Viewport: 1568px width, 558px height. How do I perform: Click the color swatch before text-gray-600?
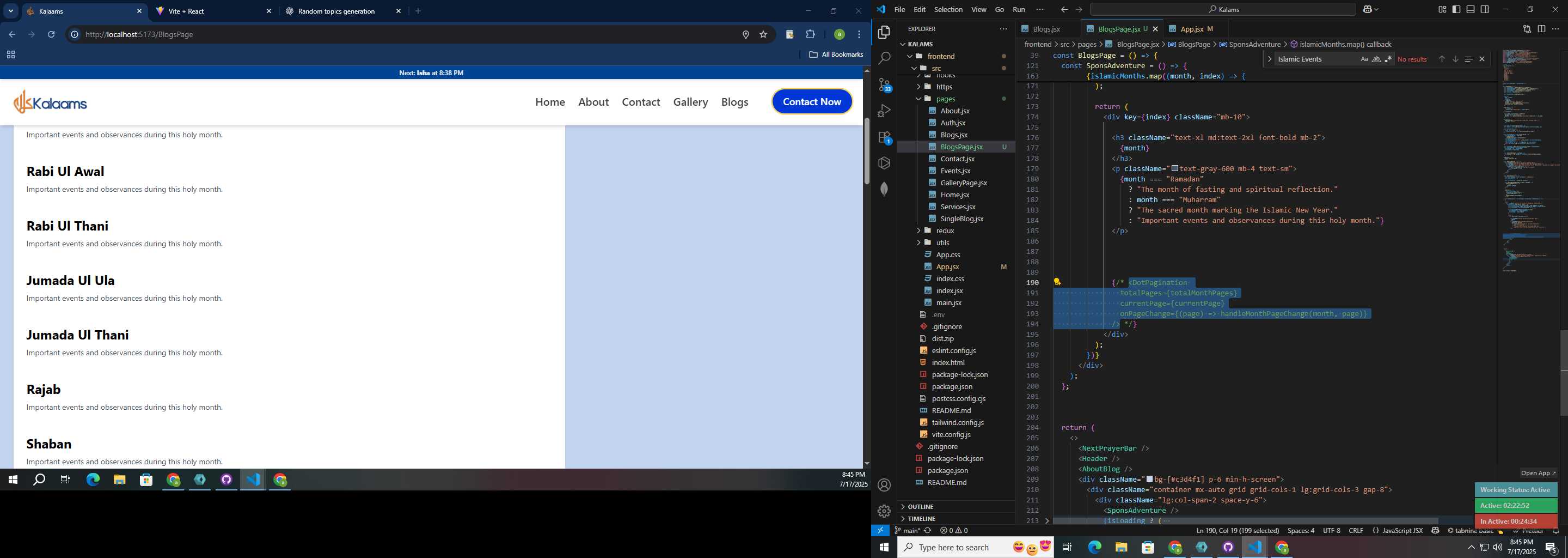tap(1175, 169)
